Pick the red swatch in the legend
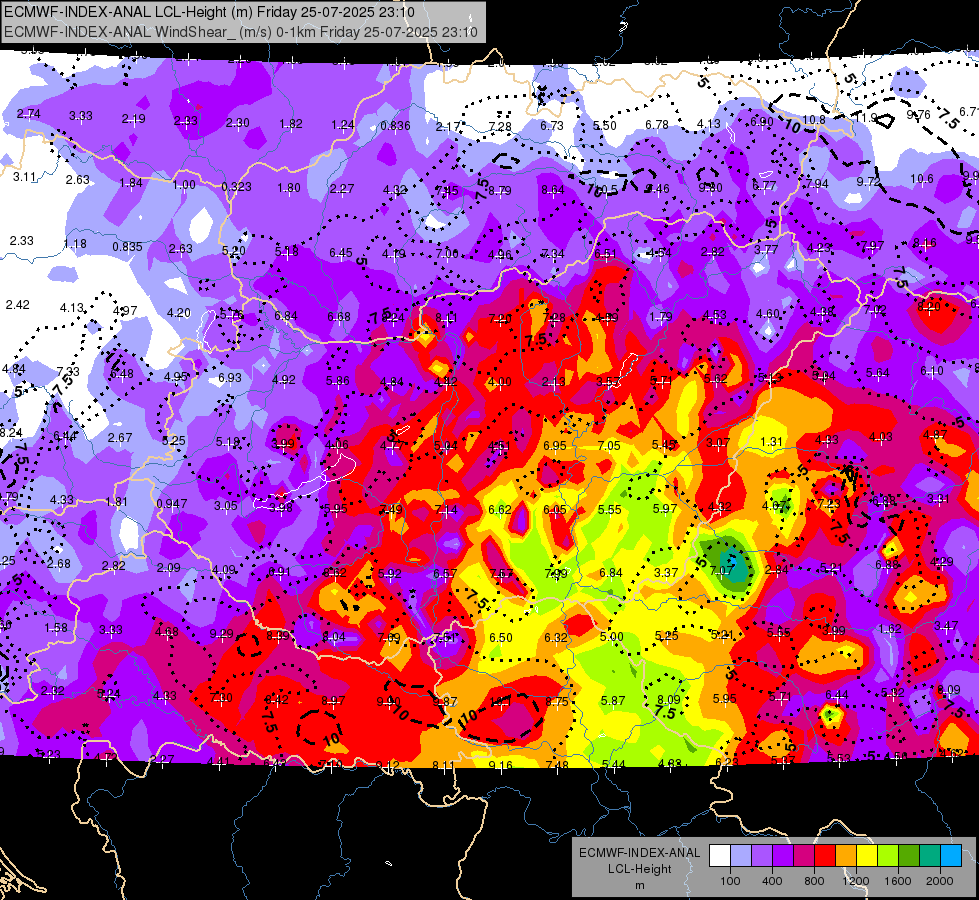 coord(825,856)
